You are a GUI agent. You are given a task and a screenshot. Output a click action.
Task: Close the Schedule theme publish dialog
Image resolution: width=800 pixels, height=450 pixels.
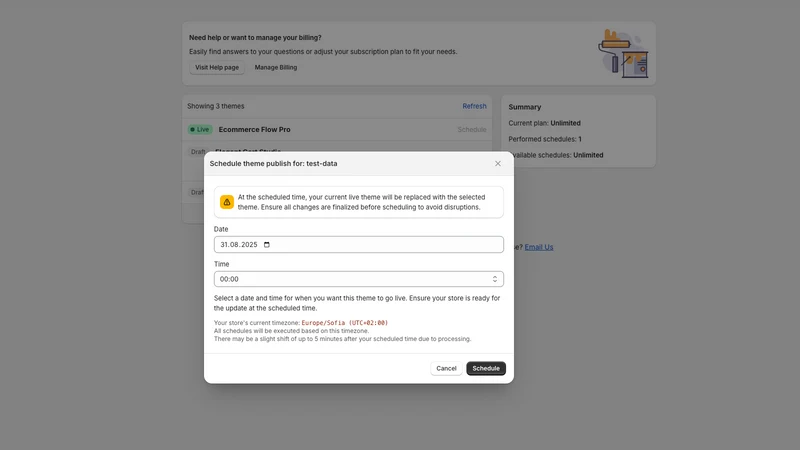coord(497,163)
